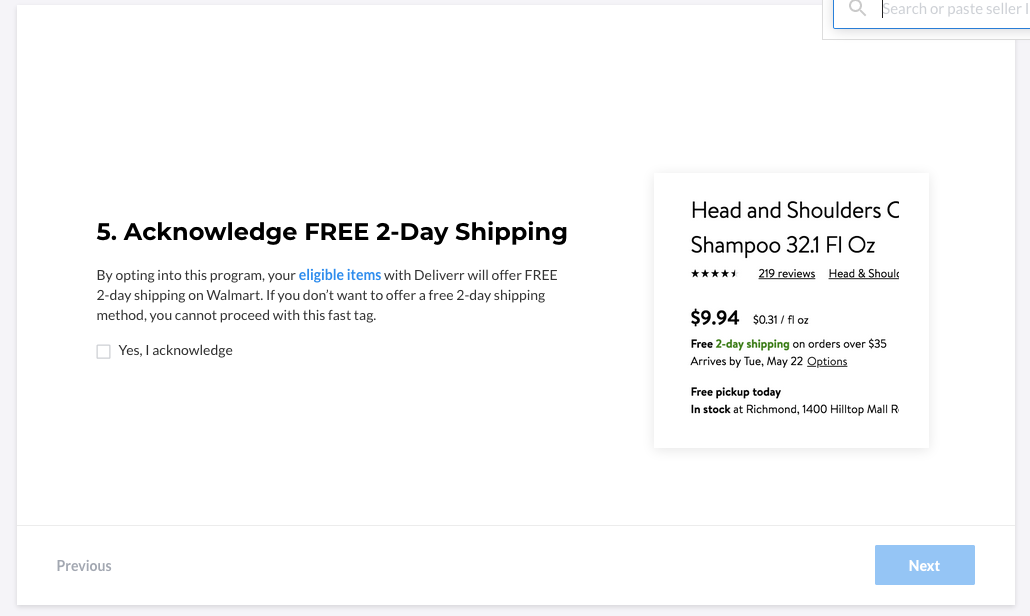Proceed with the blue Next button
The width and height of the screenshot is (1030, 616).
(924, 565)
